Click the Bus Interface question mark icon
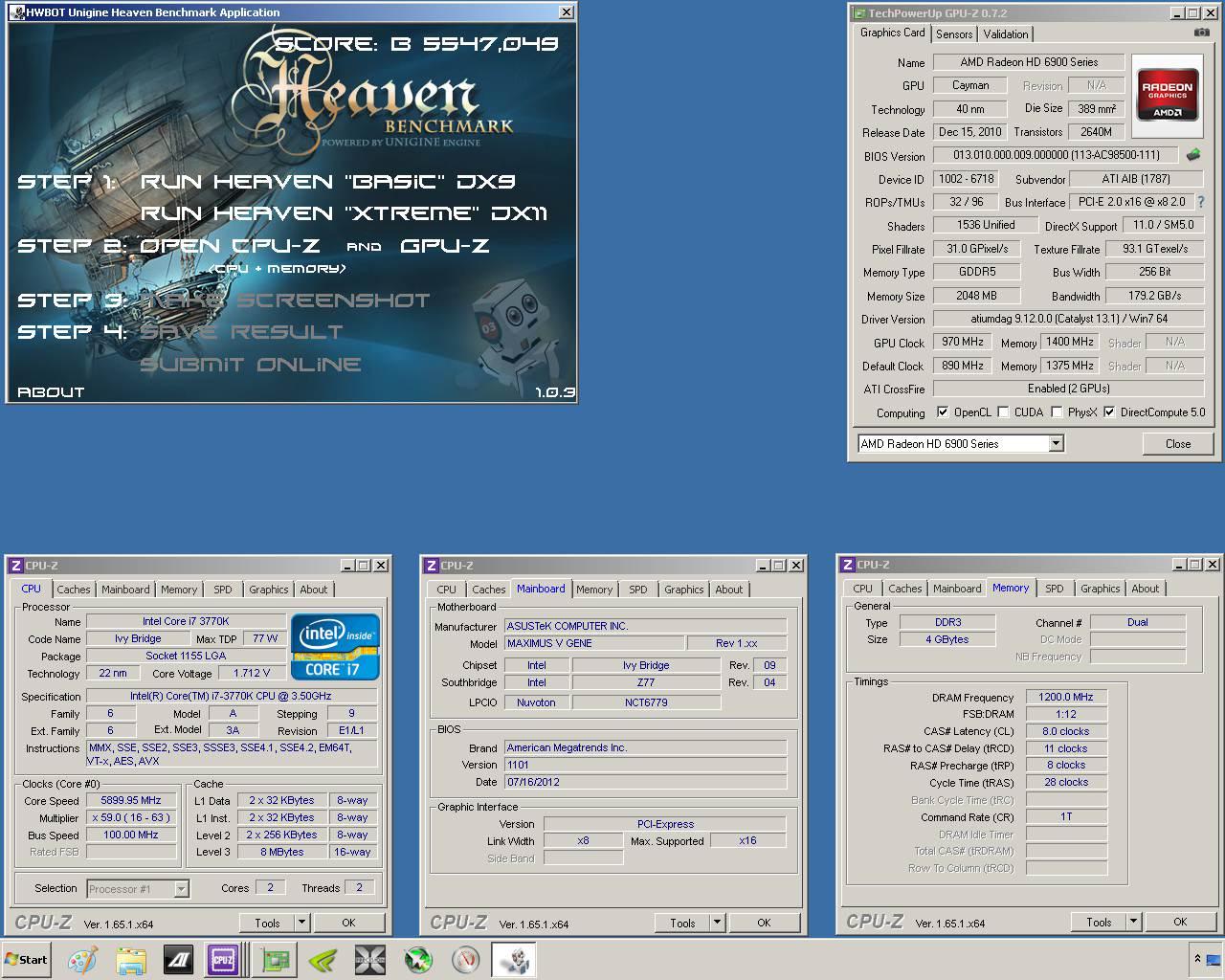This screenshot has height=980, width=1225. click(1201, 203)
